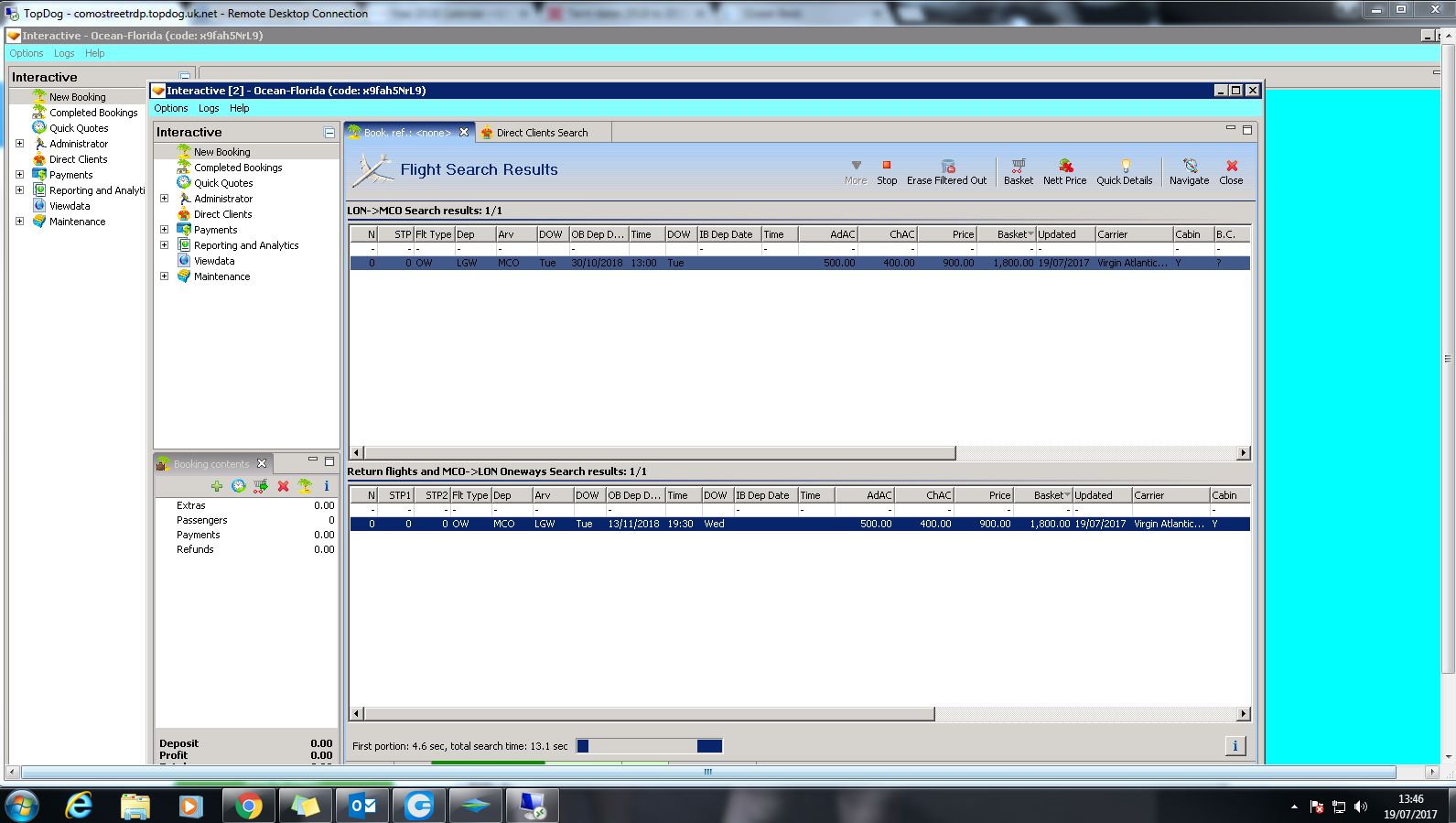Select the LON->MCO flight row dated 30/10/2018
This screenshot has height=823, width=1456.
point(800,263)
